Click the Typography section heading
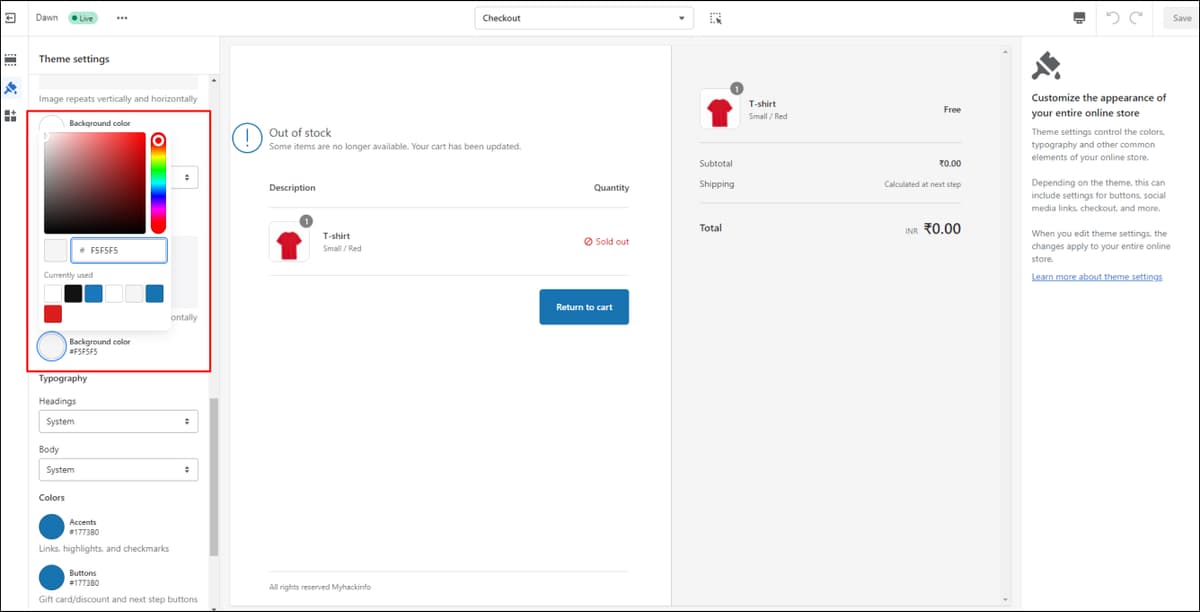The height and width of the screenshot is (612, 1200). (x=63, y=378)
